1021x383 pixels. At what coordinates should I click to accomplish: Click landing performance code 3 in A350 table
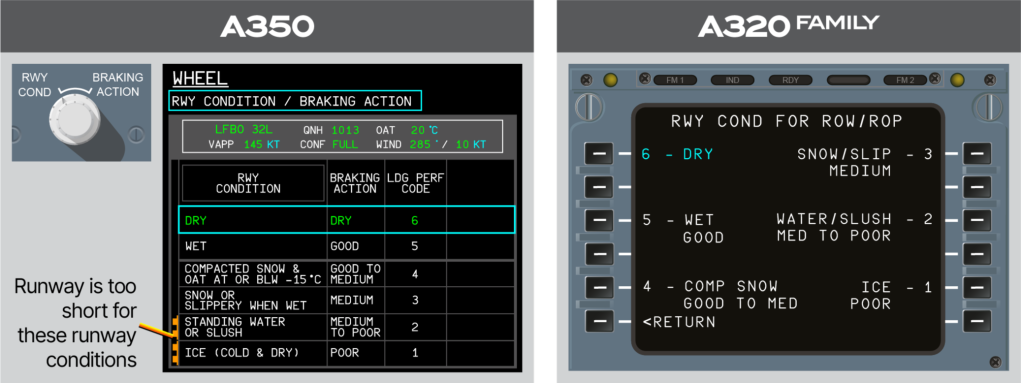(x=415, y=300)
